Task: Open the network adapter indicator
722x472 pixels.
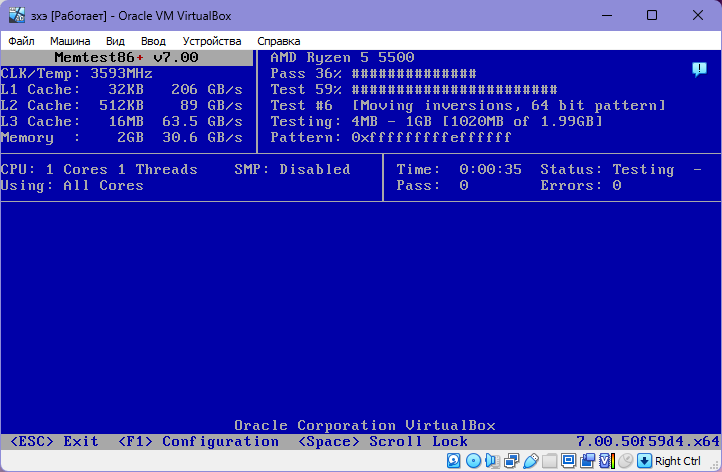Action: (x=511, y=461)
